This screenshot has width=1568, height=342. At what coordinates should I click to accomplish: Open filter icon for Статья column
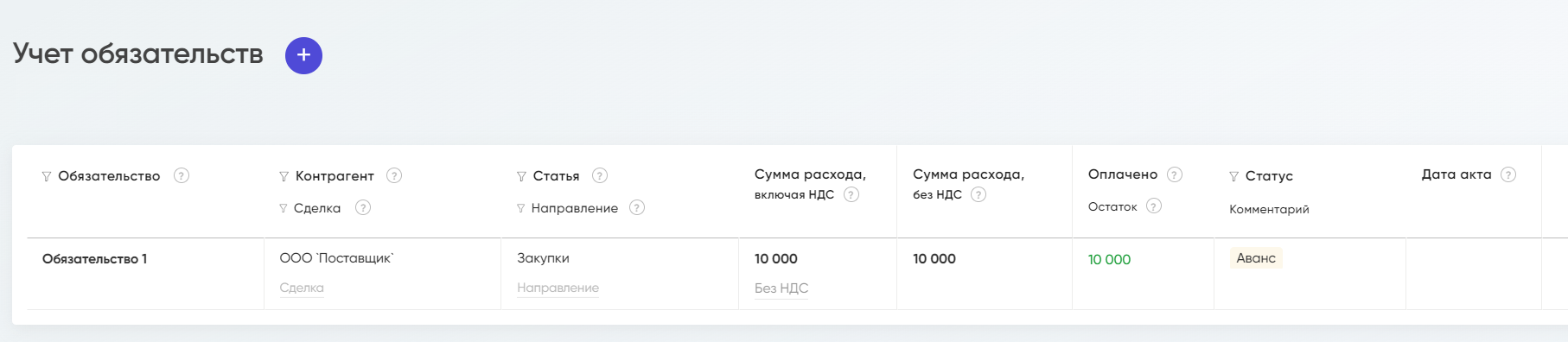[x=521, y=176]
